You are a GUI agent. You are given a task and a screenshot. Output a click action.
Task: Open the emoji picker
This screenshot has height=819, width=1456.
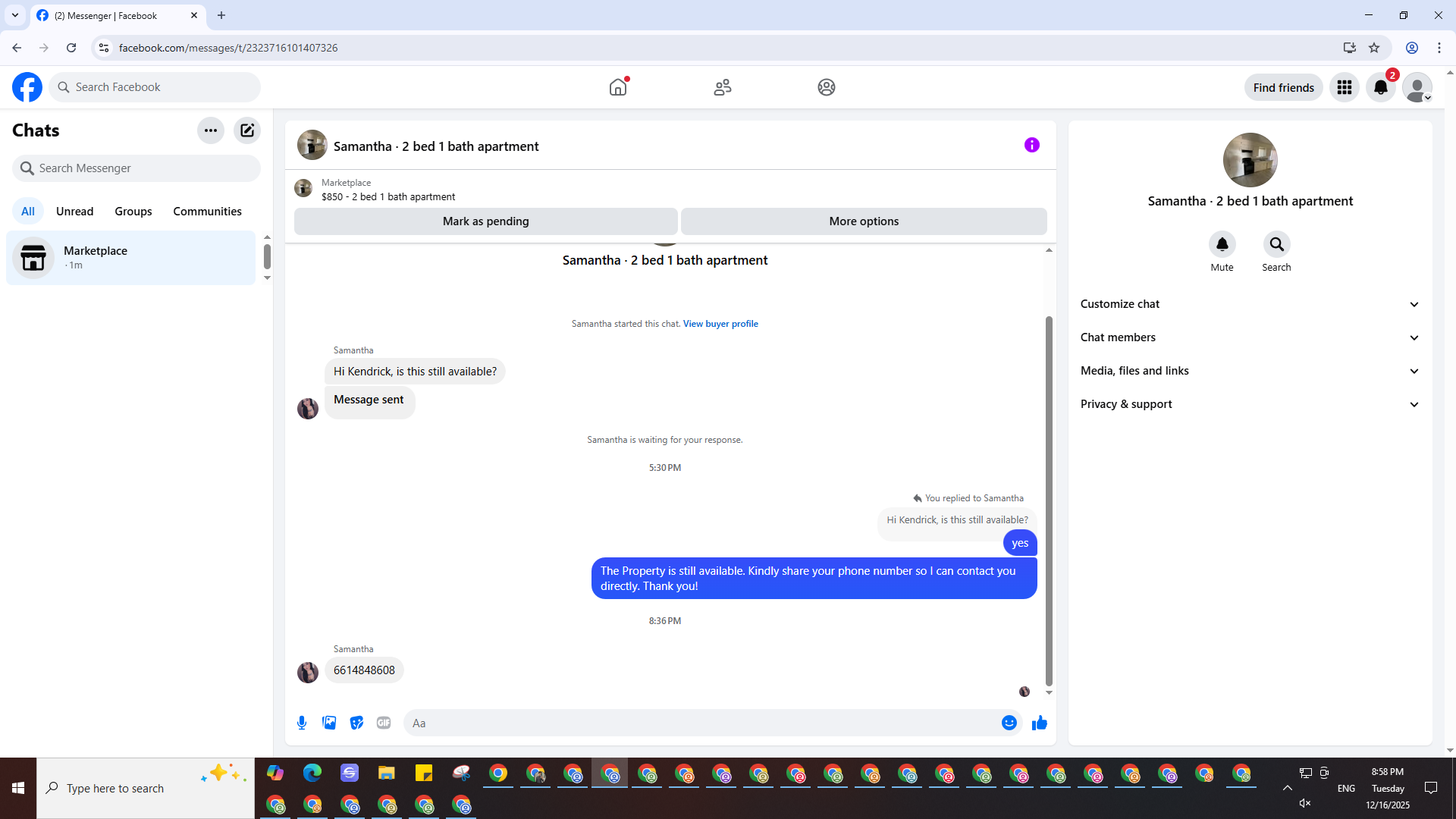tap(1009, 723)
